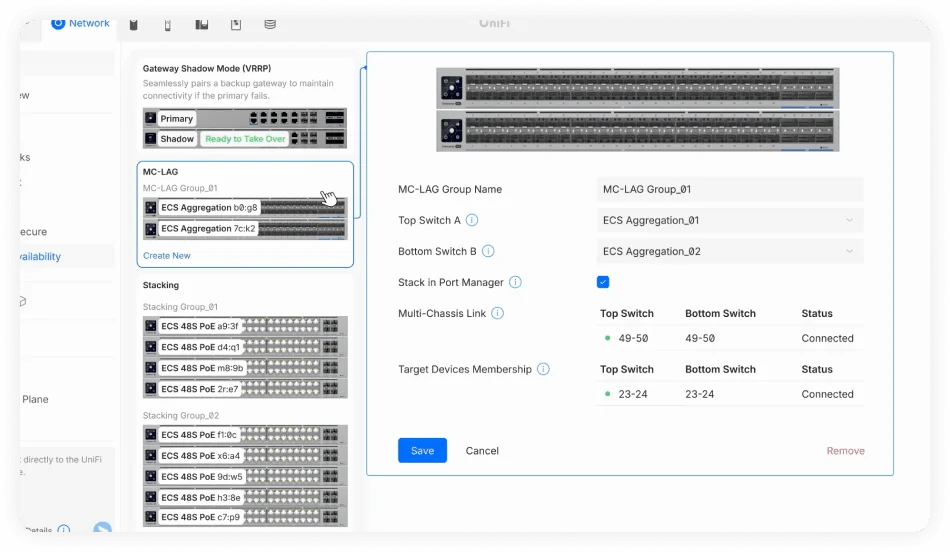The height and width of the screenshot is (552, 950).
Task: Select ECS 48S PoE x6:a4 switch
Action: [245, 456]
